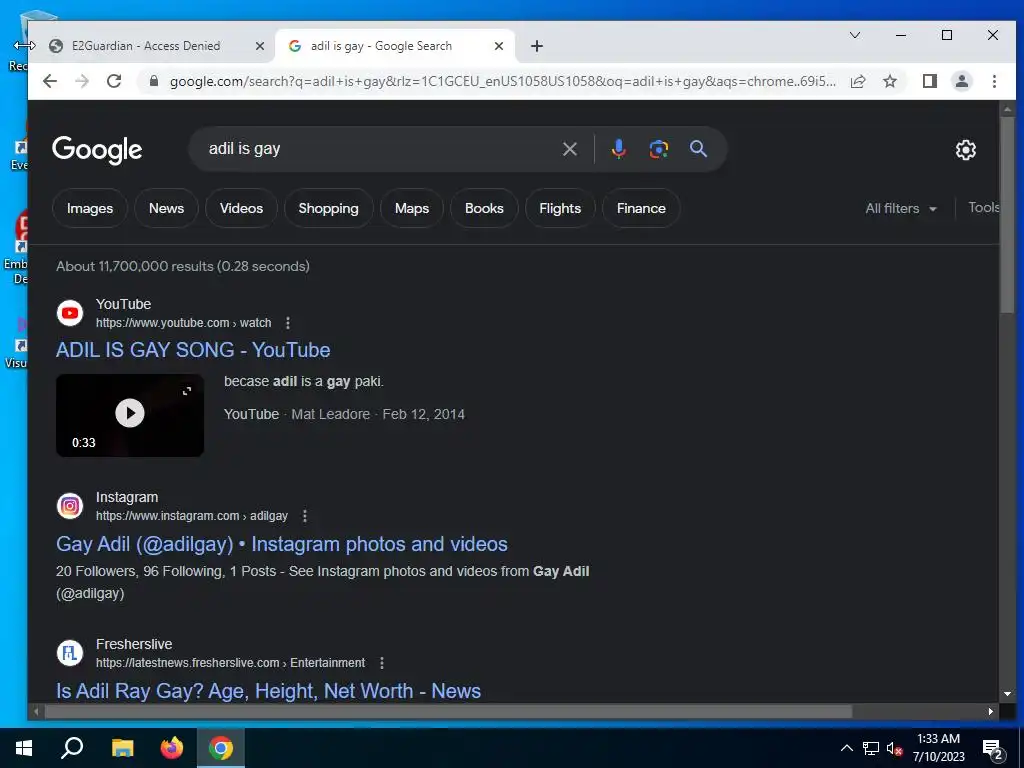Screen dimensions: 1024x768
Task: Filter results by Flights
Action: tap(560, 208)
